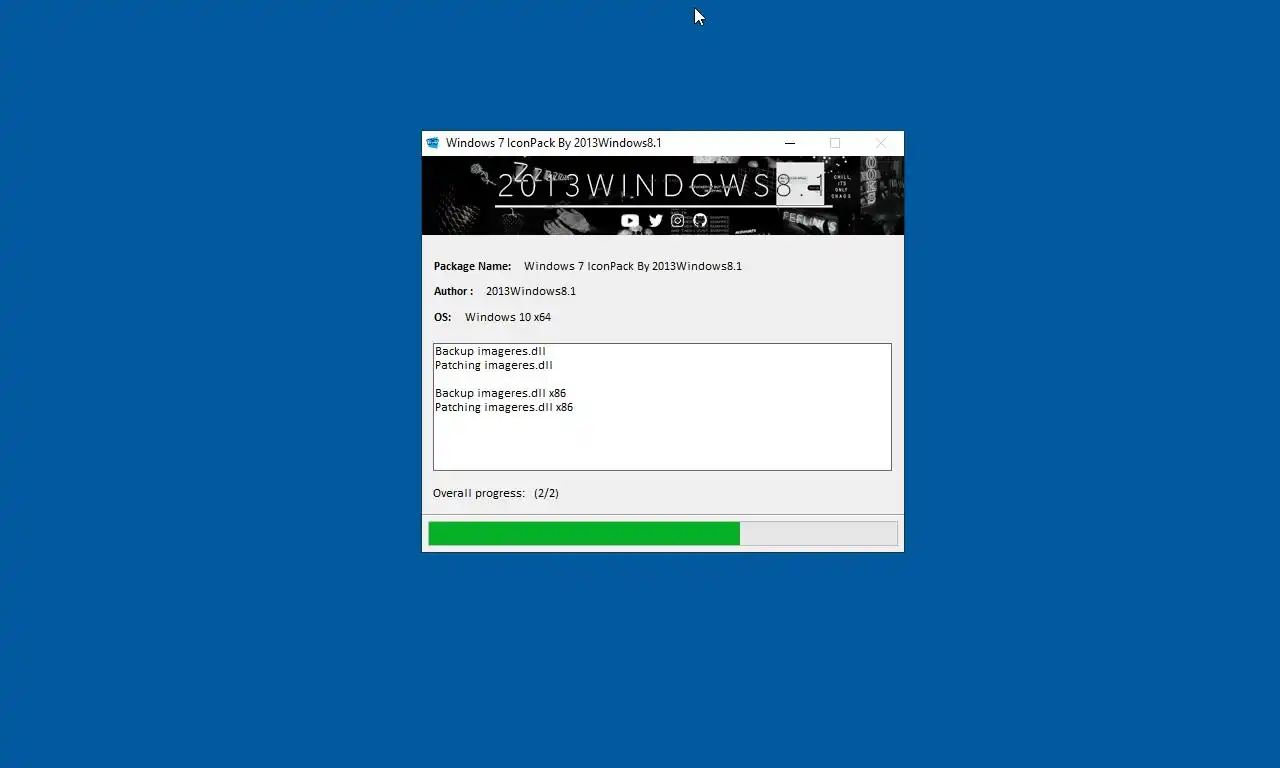Click the YouTube icon in the banner

[x=630, y=220]
